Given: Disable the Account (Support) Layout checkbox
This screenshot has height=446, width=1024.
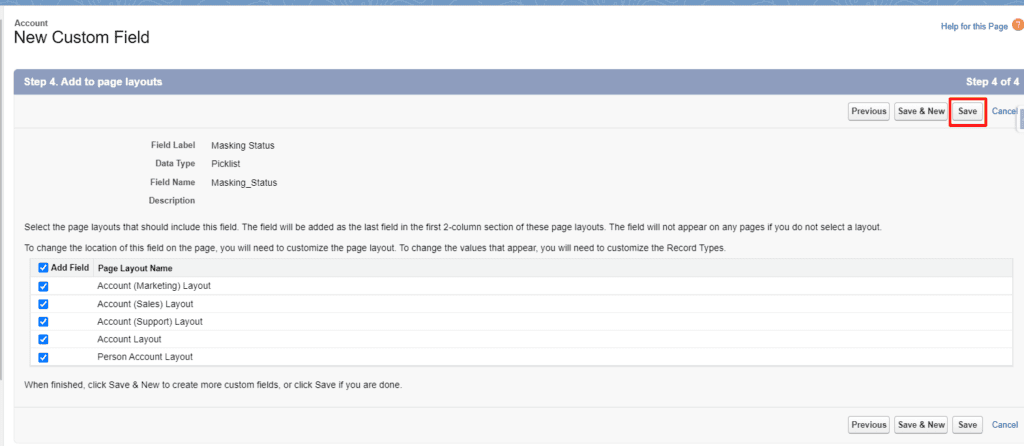Looking at the screenshot, I should click(43, 322).
